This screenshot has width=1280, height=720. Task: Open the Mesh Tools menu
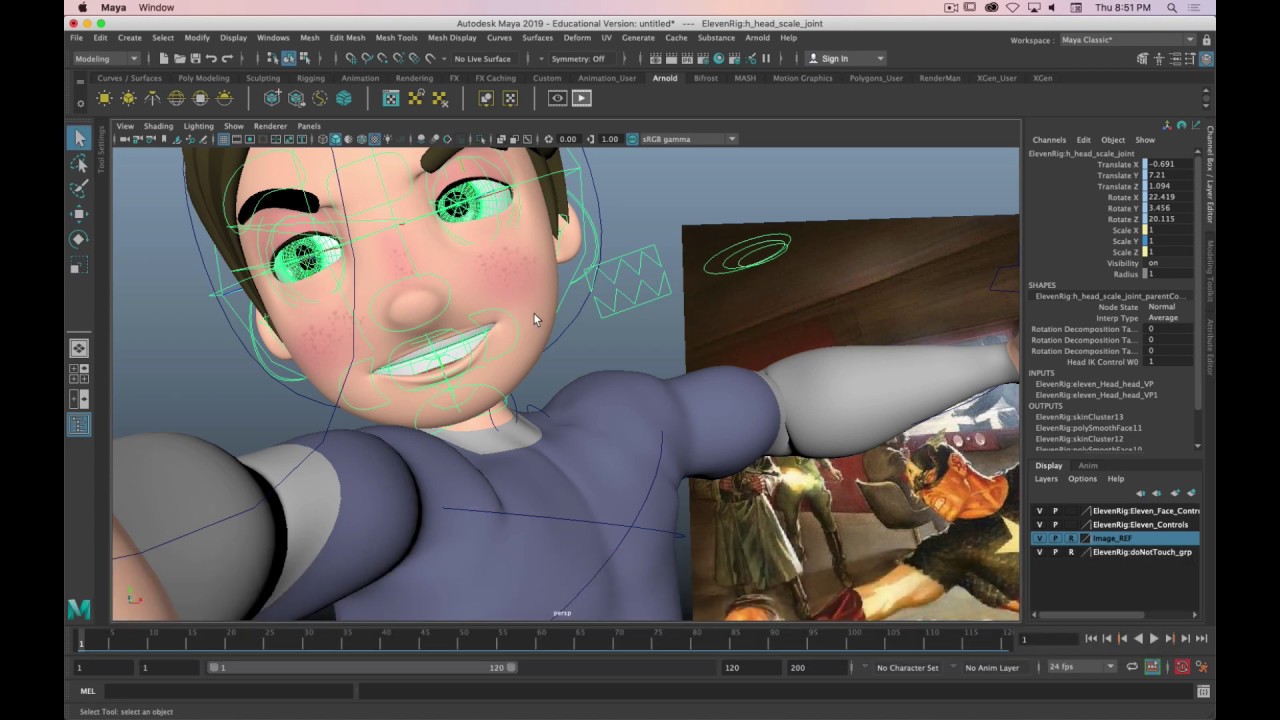coord(396,38)
